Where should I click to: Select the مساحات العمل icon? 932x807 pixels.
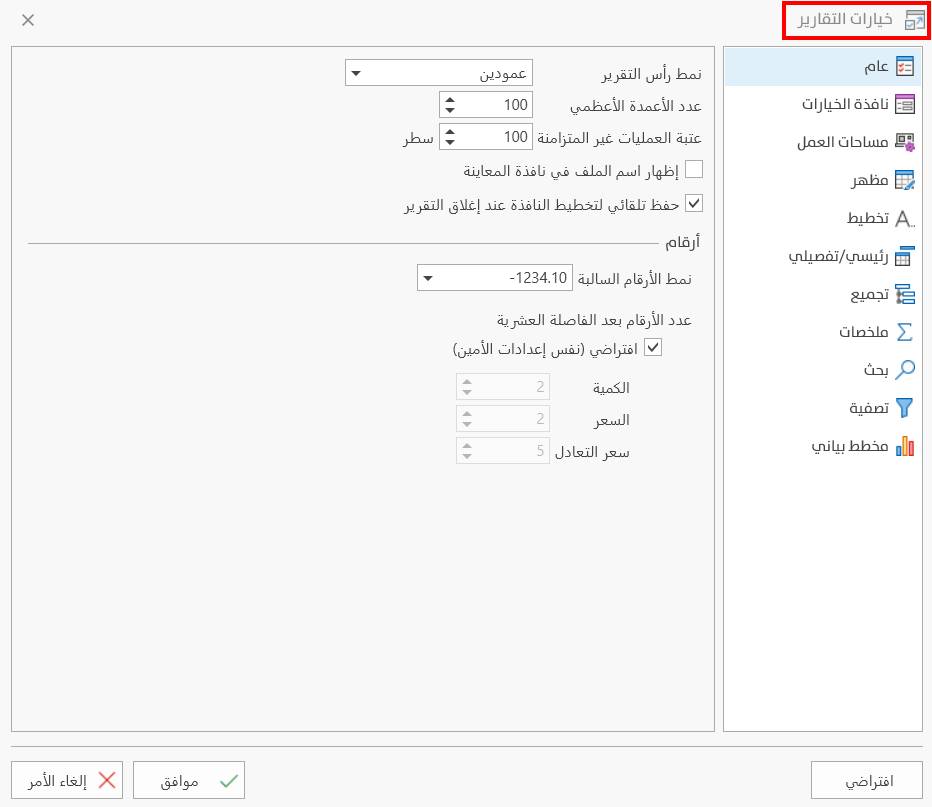tap(905, 142)
